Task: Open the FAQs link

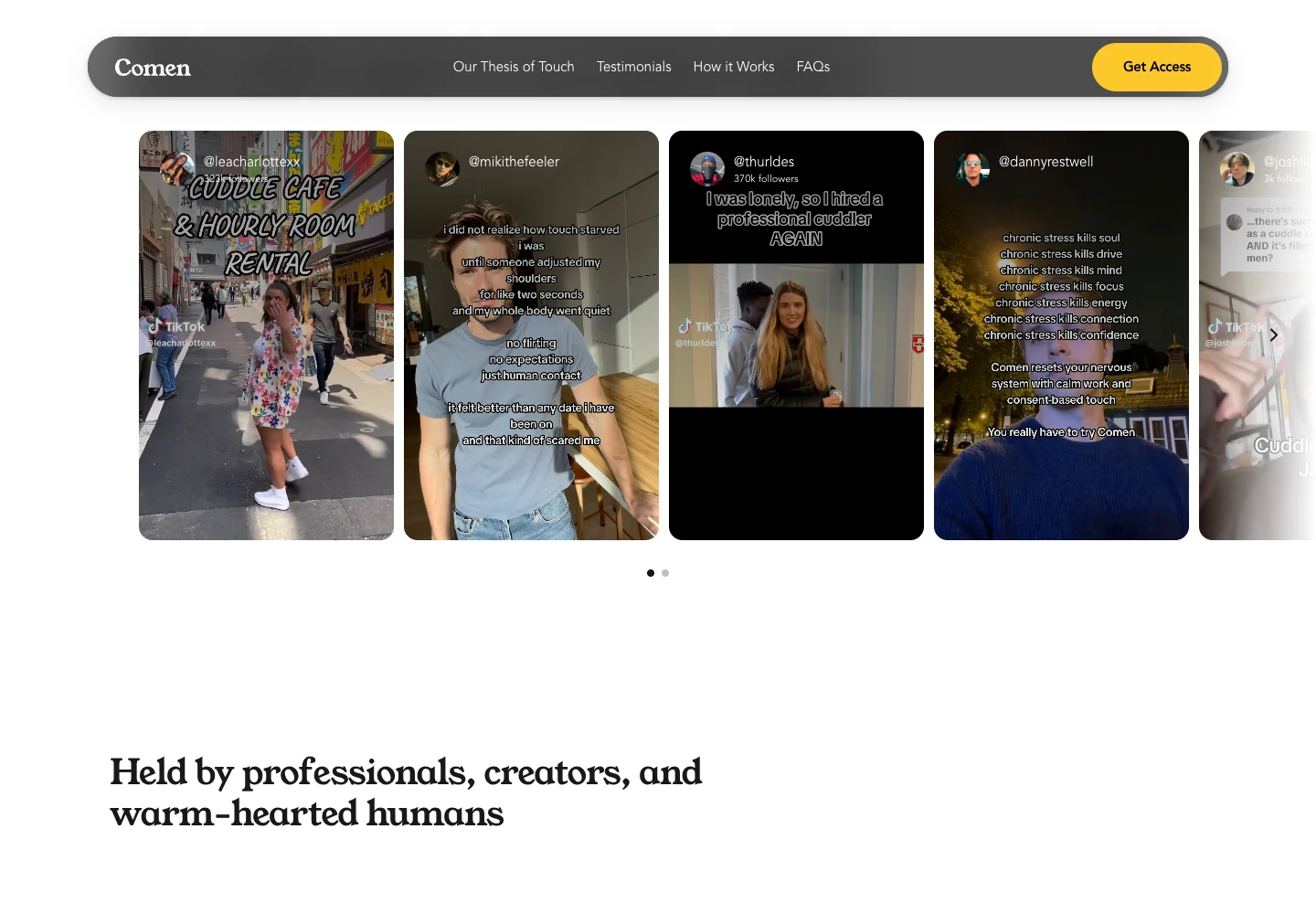Action: (813, 67)
